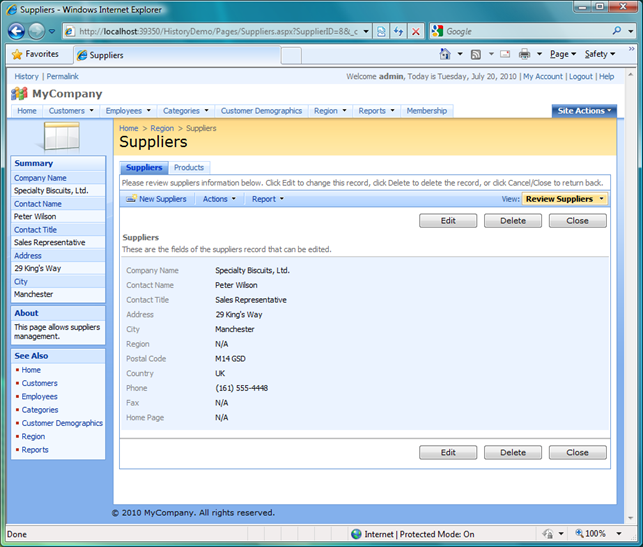
Task: Click Customers in the See Also list
Action: tap(39, 383)
